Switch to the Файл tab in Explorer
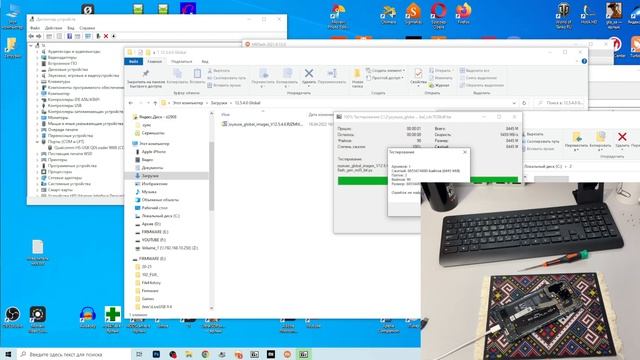Image resolution: width=640 pixels, height=360 pixels. (x=133, y=62)
